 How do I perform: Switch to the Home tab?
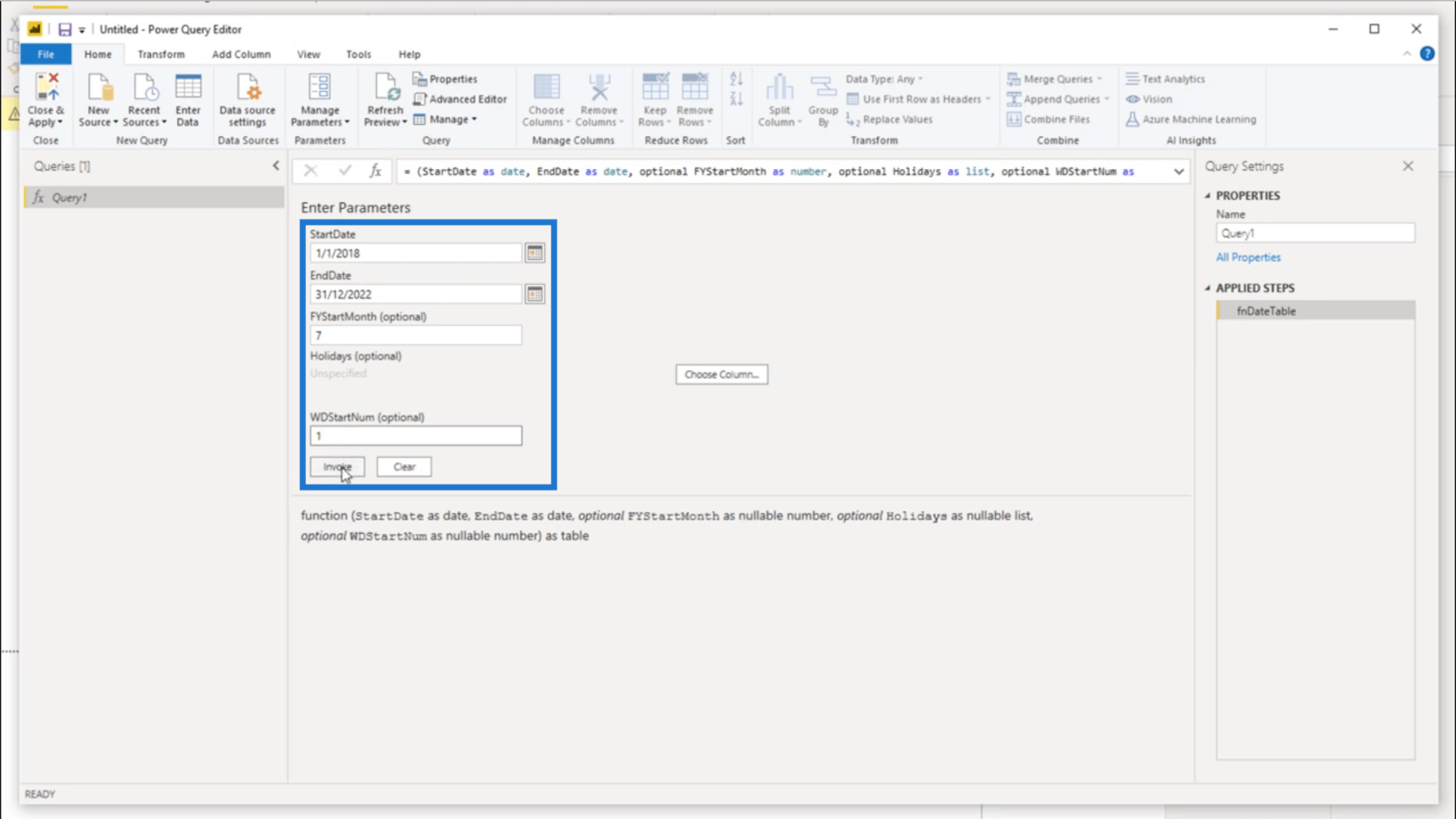(98, 54)
